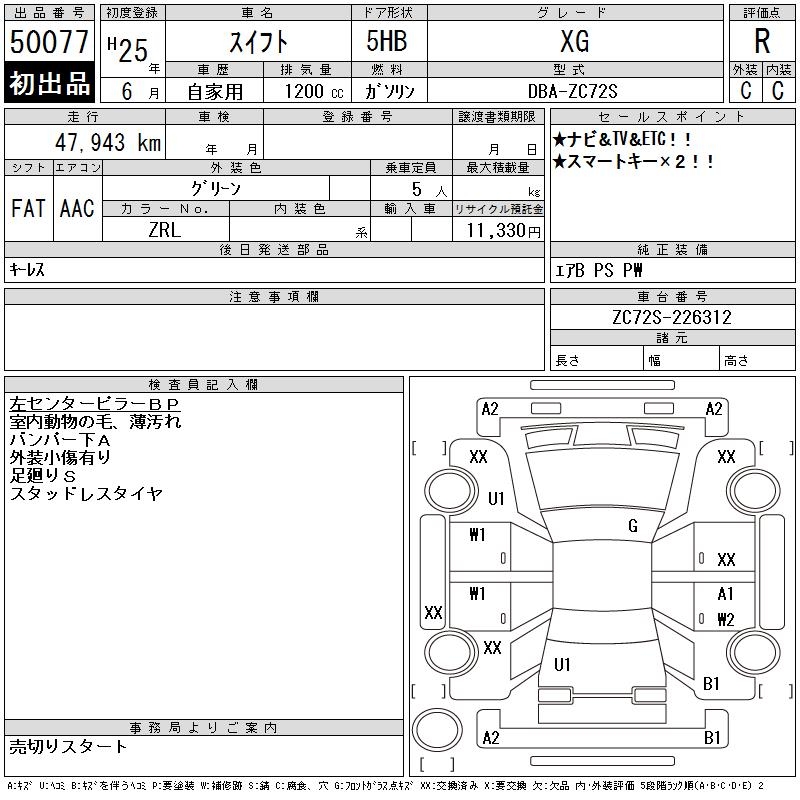
Task: Click the W1 marker on left front door
Action: tap(477, 535)
